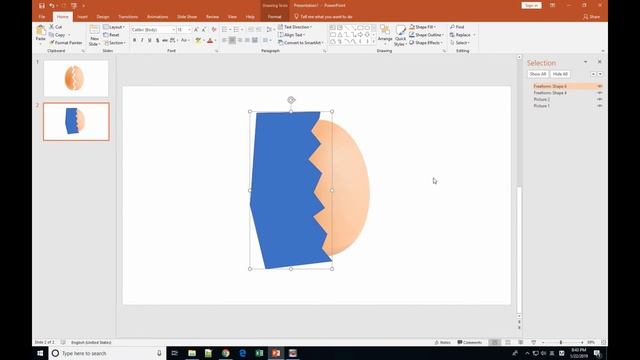This screenshot has width=640, height=360.
Task: Save the presentation from Quick Access Toolbar
Action: tap(42, 6)
